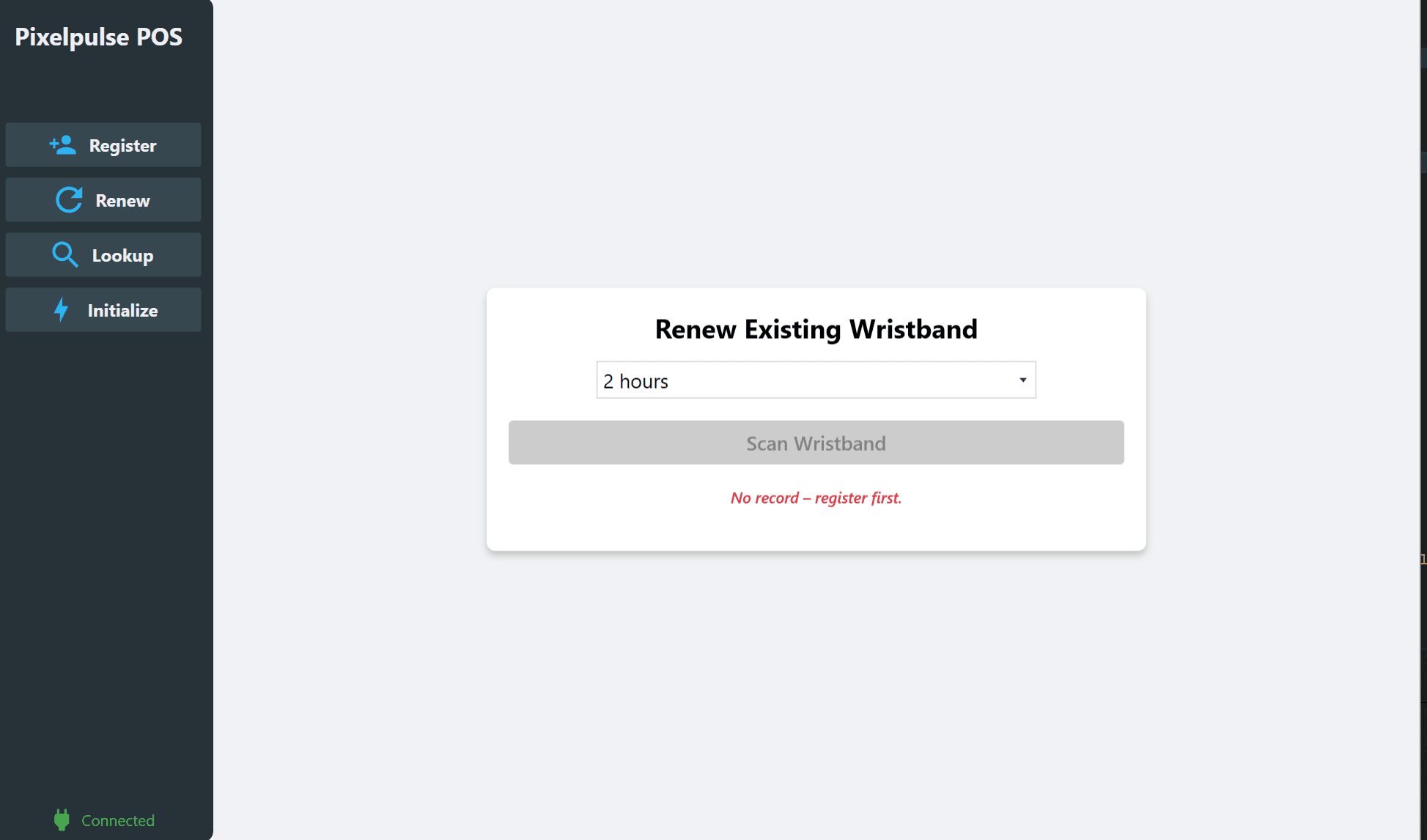Click the Connected status label
The height and width of the screenshot is (840, 1427).
coord(117,819)
